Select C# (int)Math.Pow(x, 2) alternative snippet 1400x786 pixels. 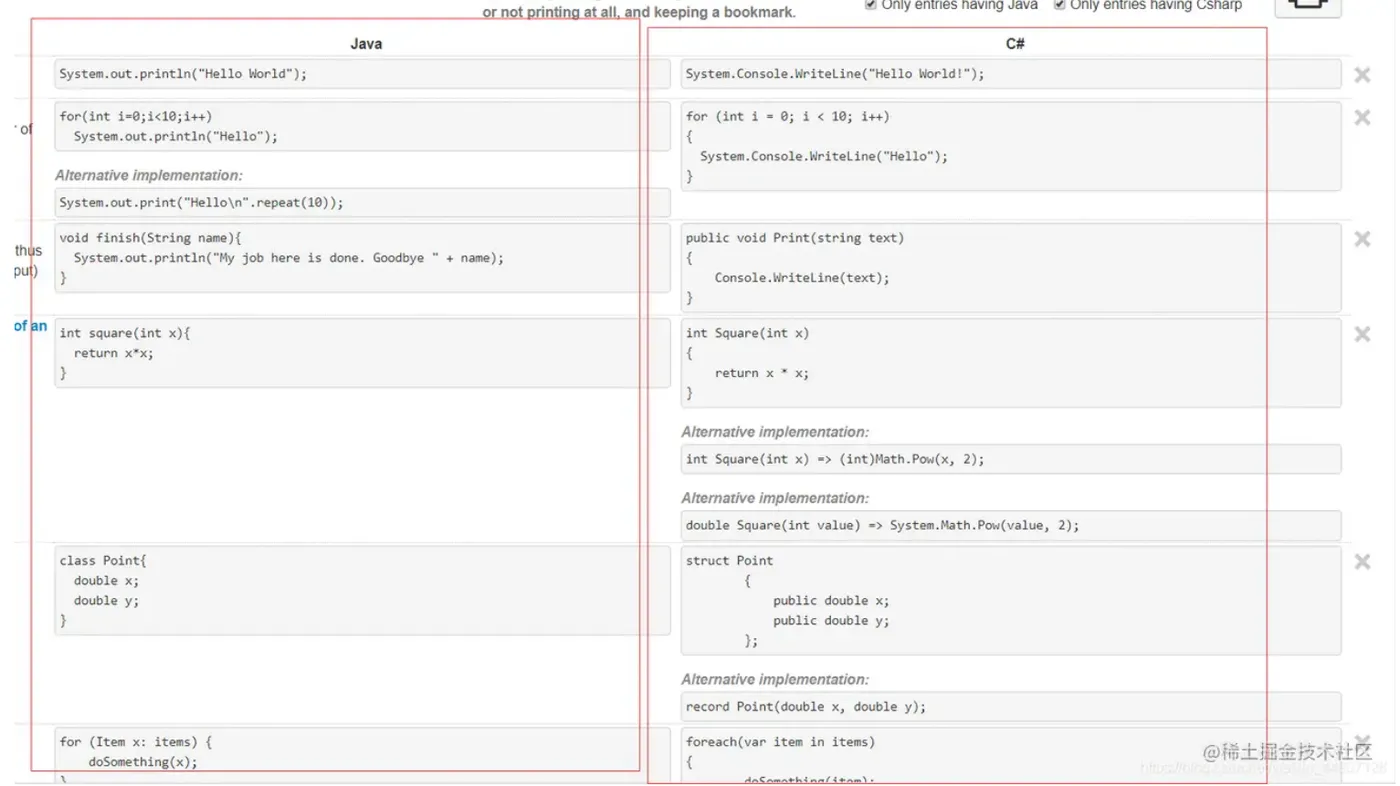pos(1011,459)
